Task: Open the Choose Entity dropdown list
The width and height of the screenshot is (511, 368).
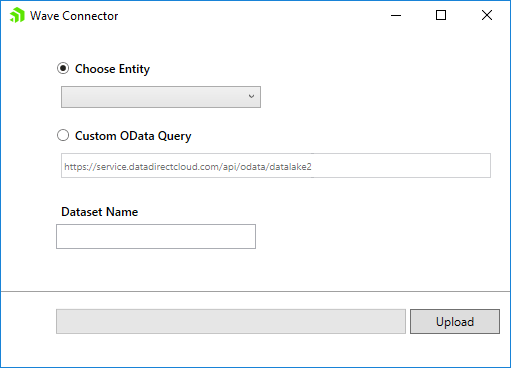Action: 161,97
